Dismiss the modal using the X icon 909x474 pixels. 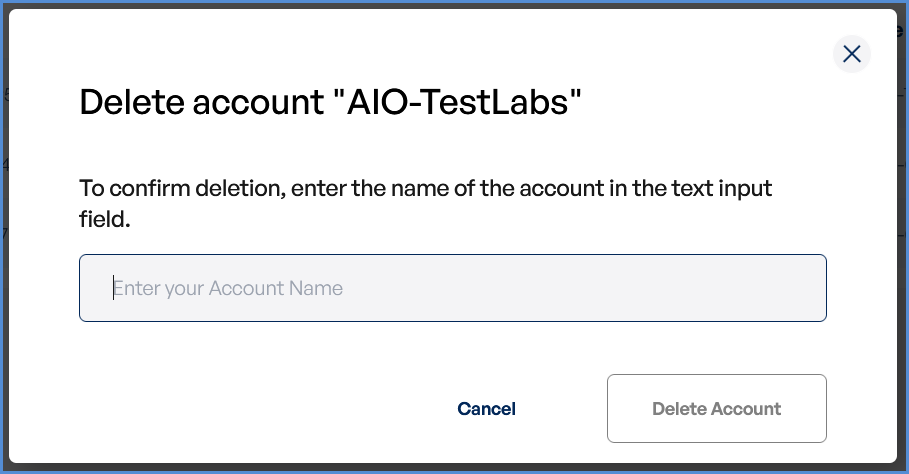(851, 54)
